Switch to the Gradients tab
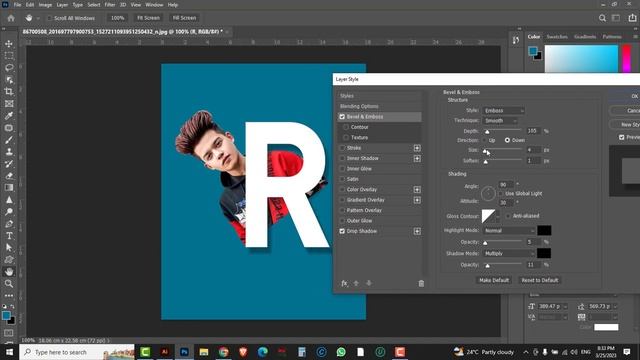This screenshot has height=360, width=640. [585, 37]
